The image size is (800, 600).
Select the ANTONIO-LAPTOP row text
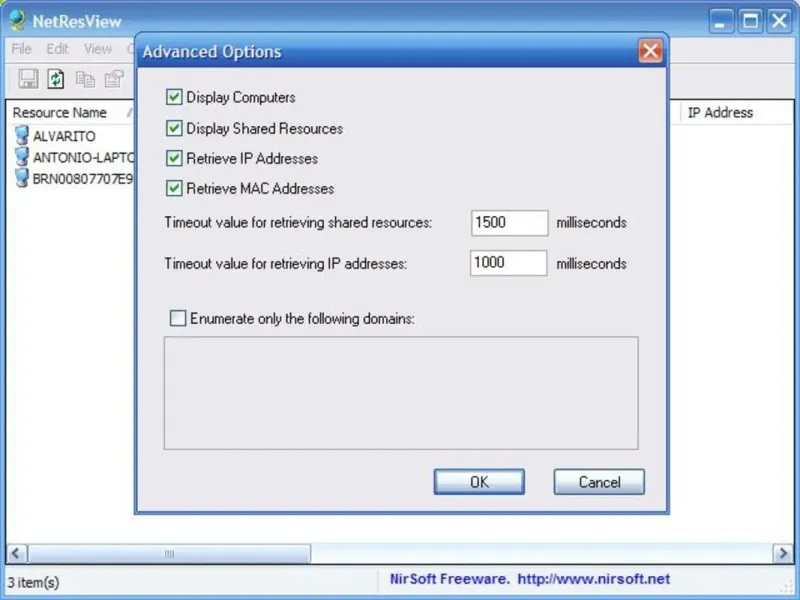pyautogui.click(x=83, y=158)
